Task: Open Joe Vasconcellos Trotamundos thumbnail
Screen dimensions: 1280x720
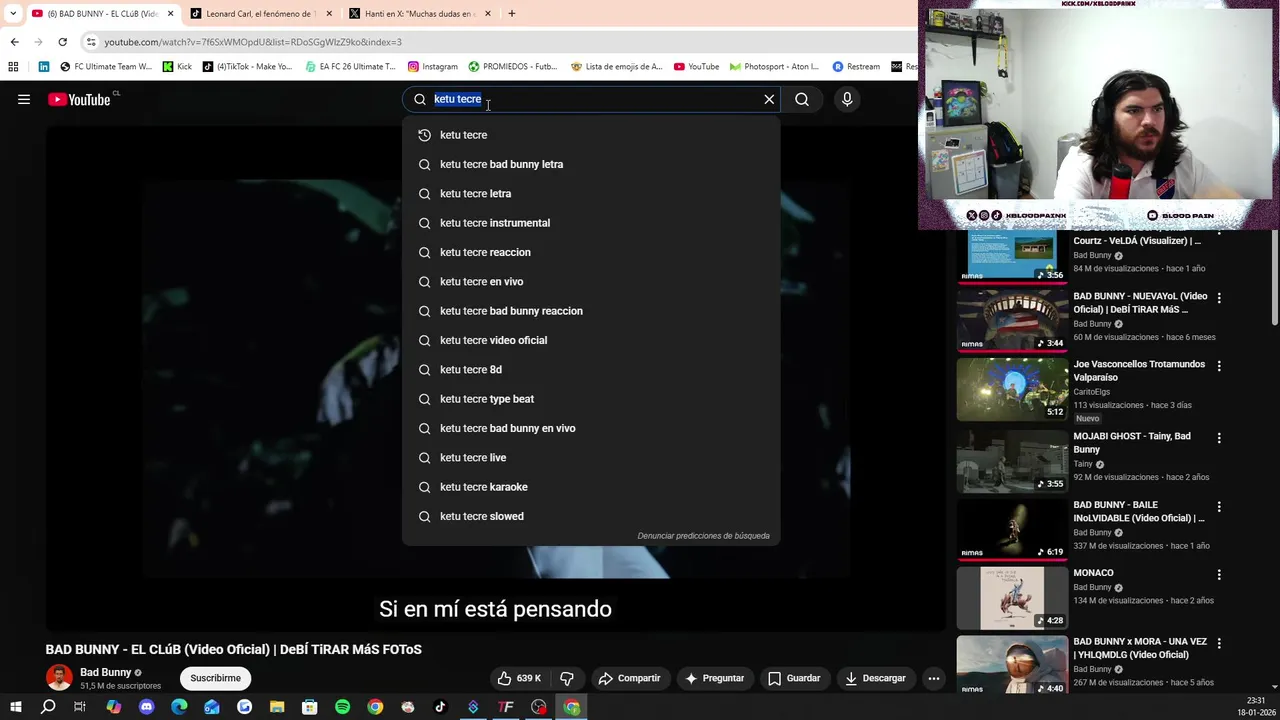Action: pyautogui.click(x=1012, y=389)
